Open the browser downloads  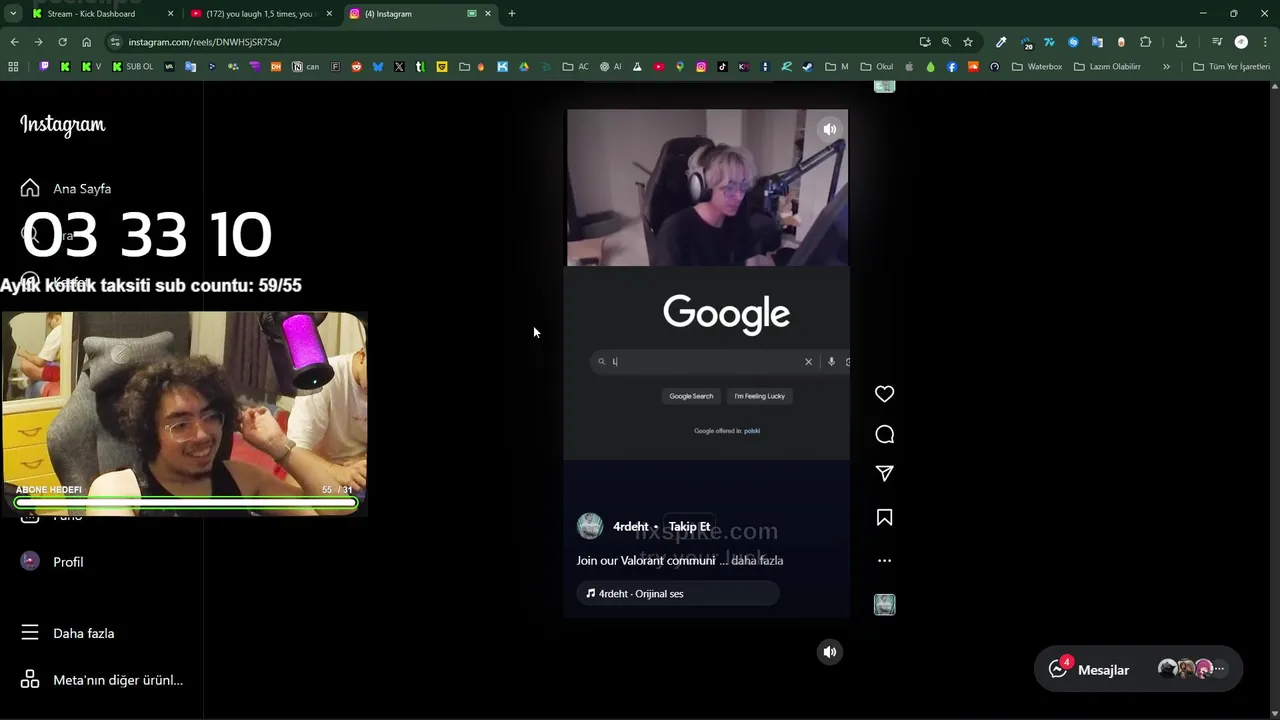1181,42
